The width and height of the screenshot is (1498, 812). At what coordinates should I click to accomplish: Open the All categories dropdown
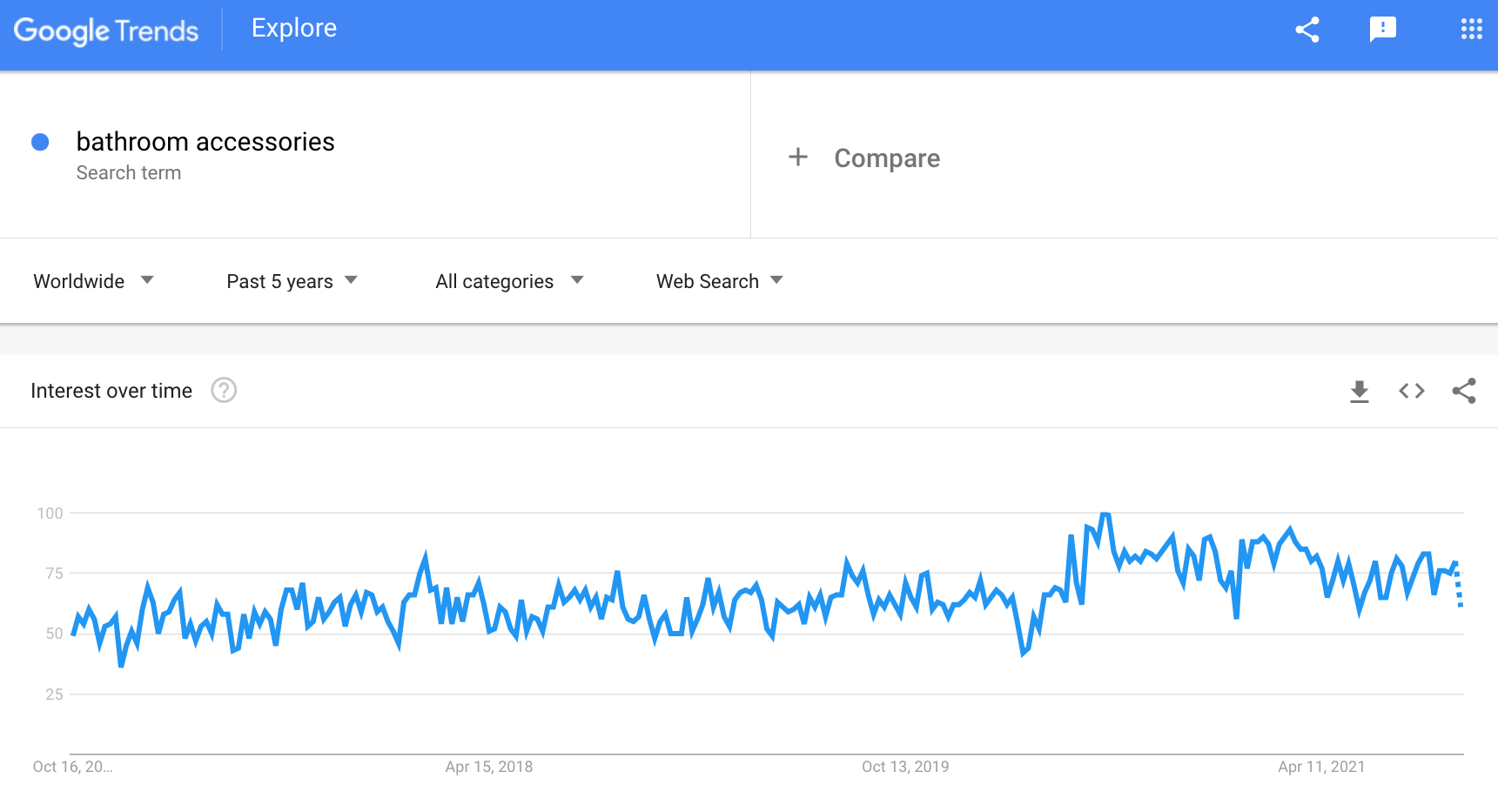coord(509,281)
